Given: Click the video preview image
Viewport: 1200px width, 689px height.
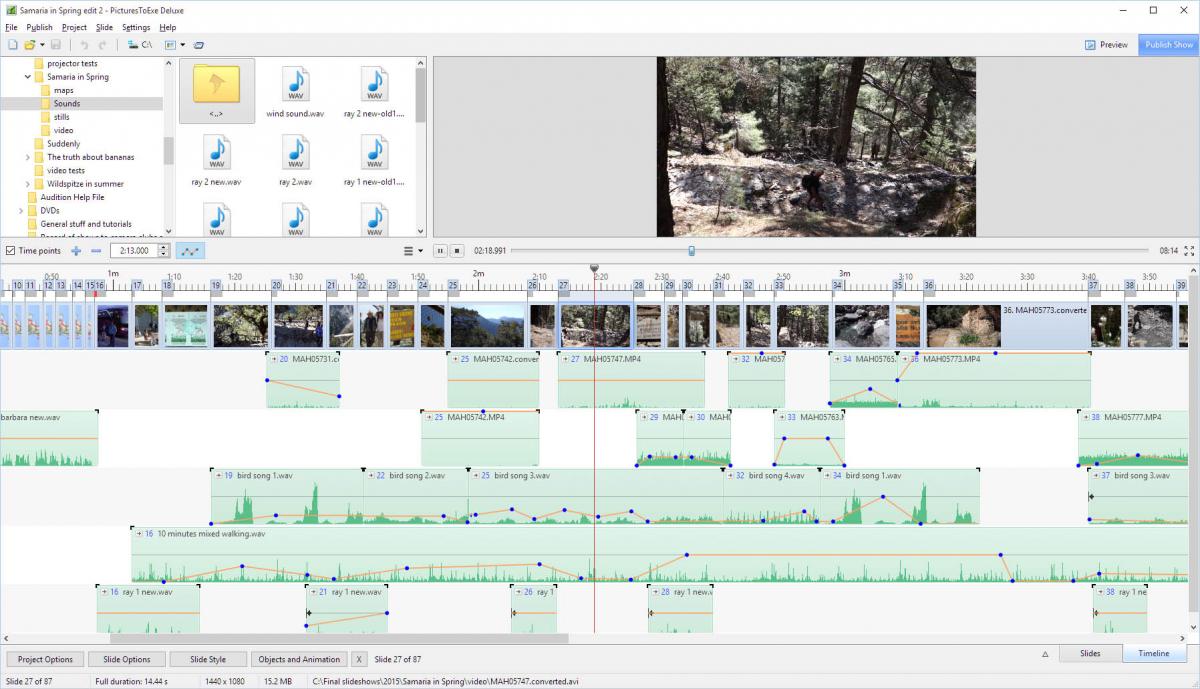Looking at the screenshot, I should pos(816,147).
